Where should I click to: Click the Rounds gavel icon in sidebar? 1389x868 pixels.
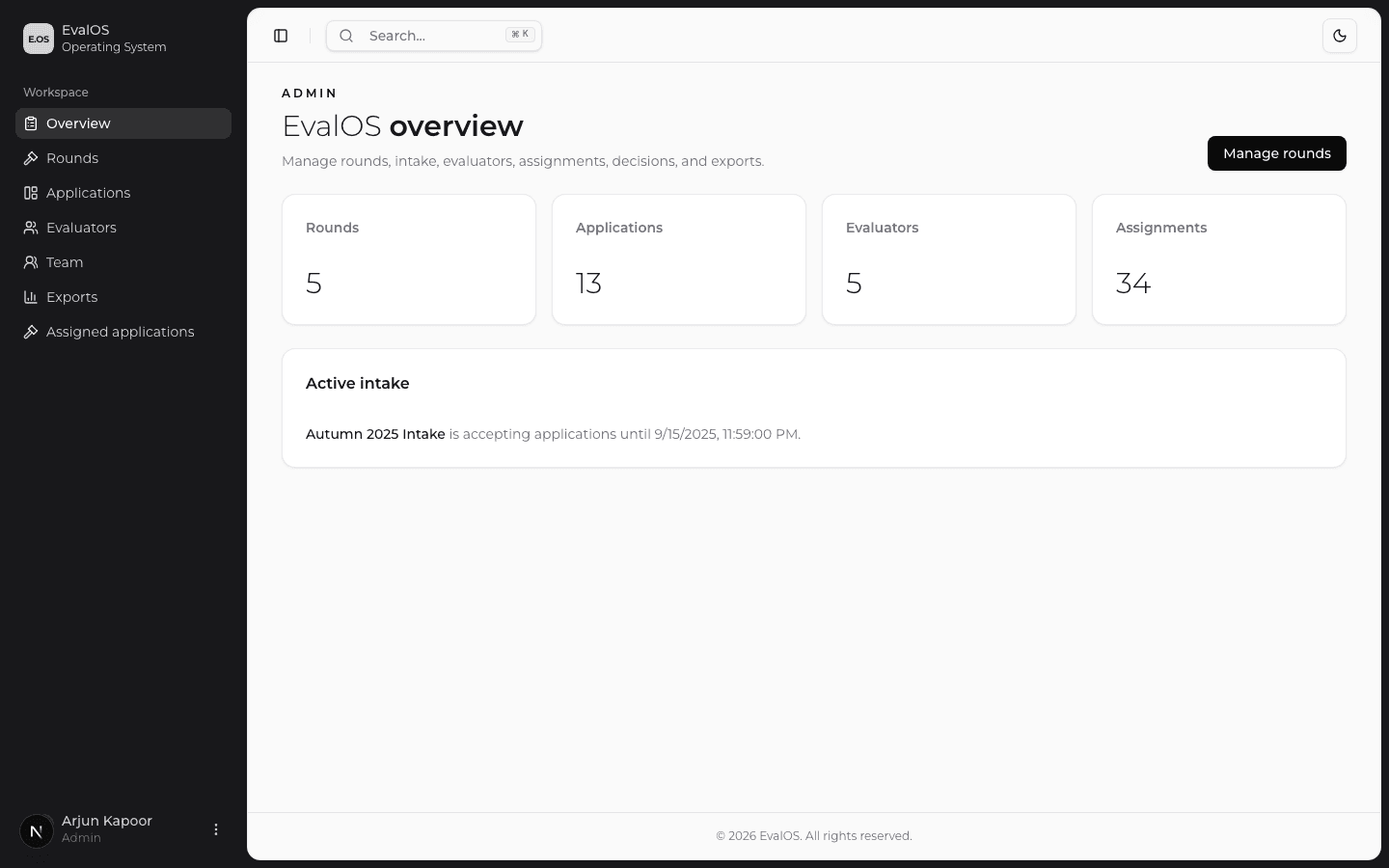coord(31,158)
